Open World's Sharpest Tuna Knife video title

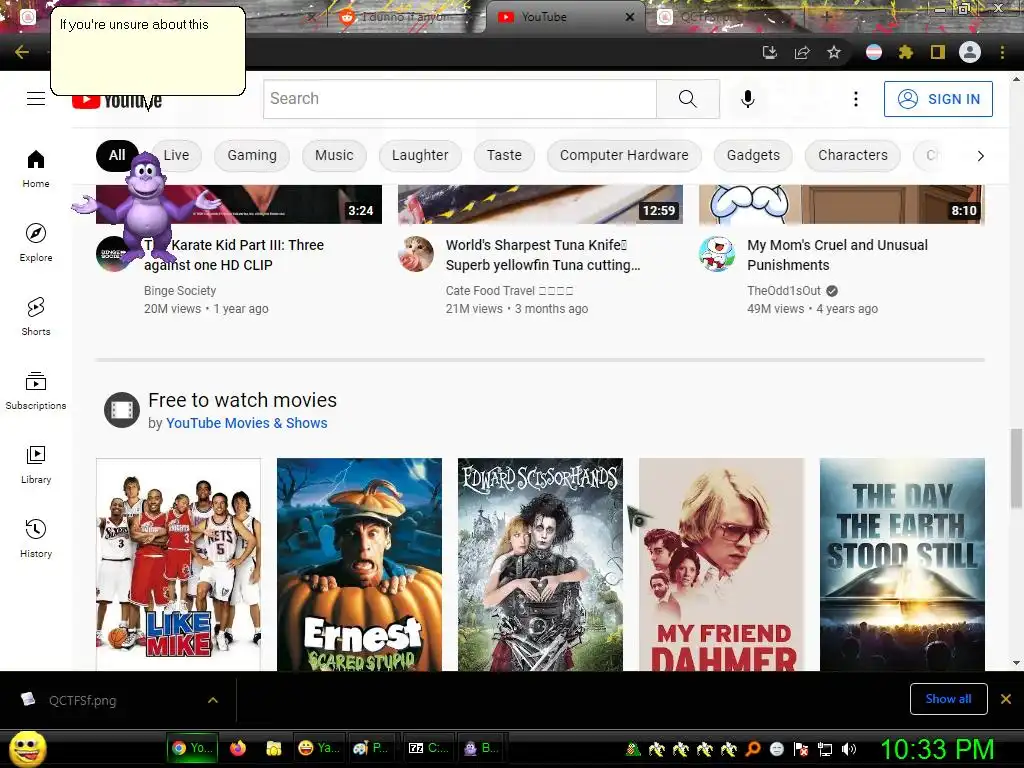point(543,255)
